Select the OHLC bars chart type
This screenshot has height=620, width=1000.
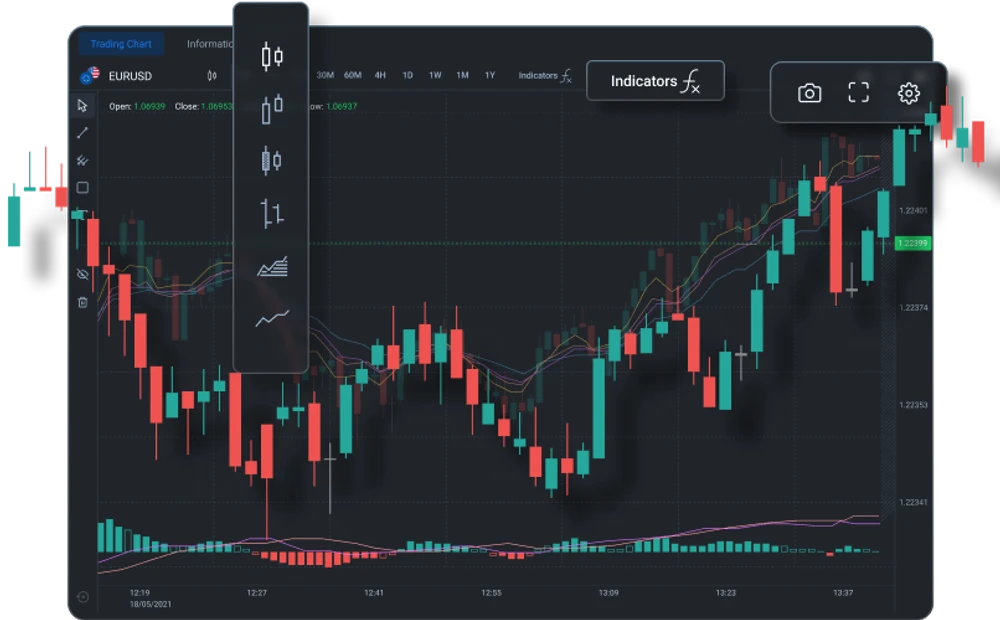[272, 213]
